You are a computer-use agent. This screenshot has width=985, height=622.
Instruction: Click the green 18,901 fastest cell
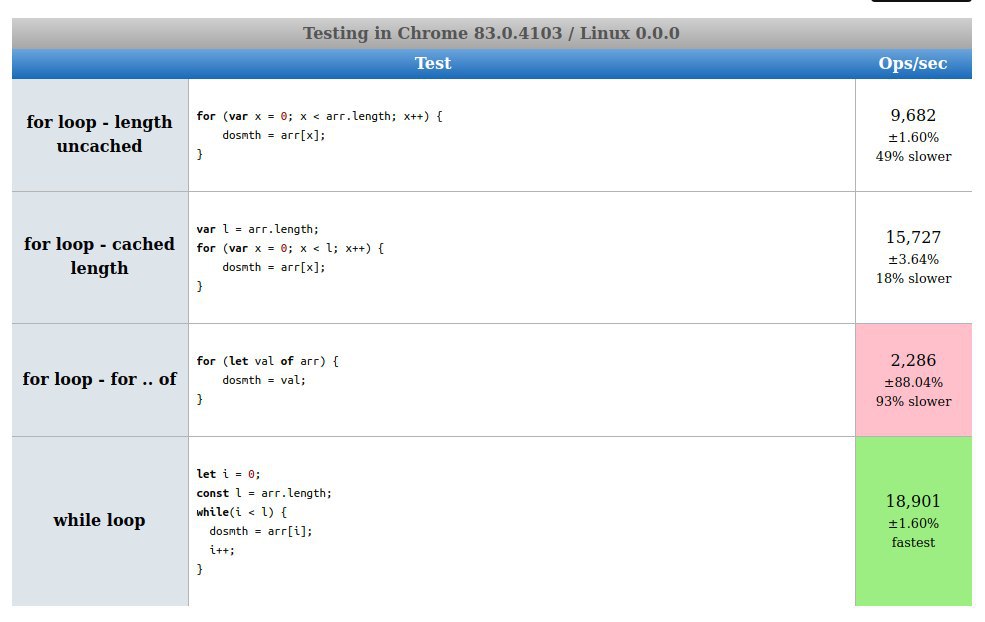tap(913, 521)
